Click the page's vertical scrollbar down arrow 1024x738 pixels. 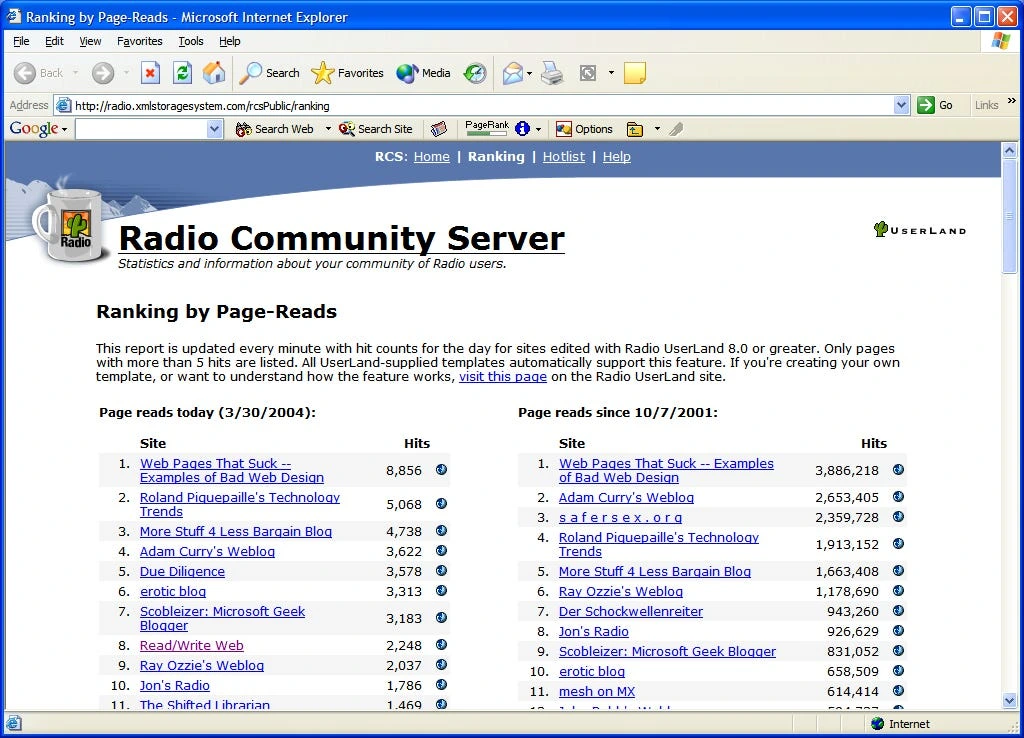tap(1009, 701)
